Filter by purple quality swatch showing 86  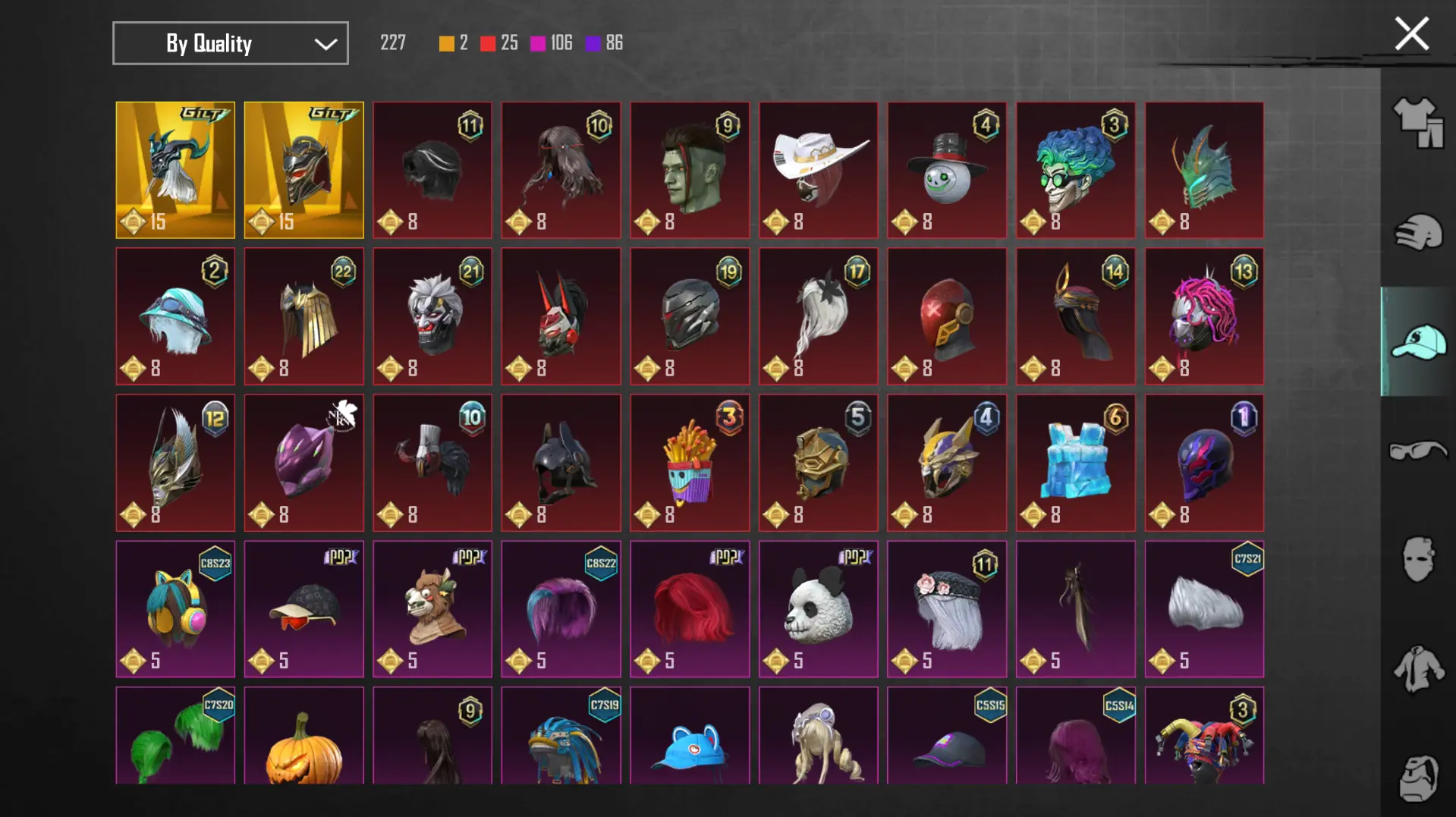tap(604, 43)
